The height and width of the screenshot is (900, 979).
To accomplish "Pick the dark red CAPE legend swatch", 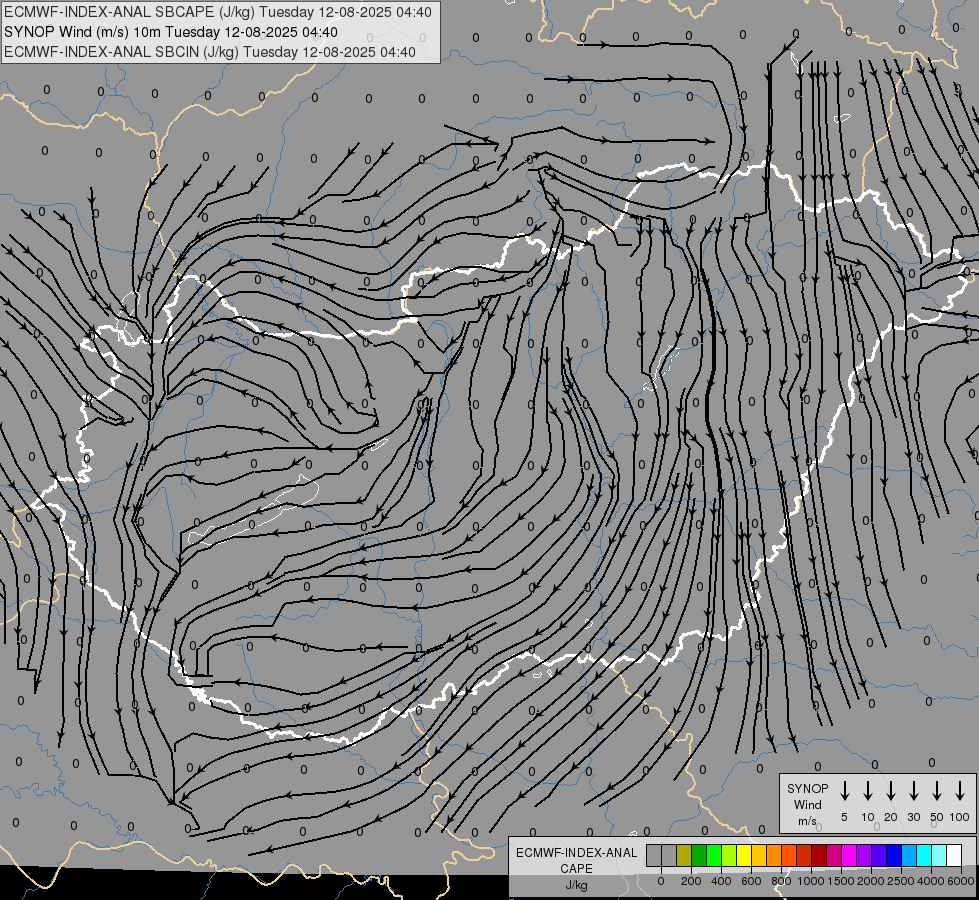I will point(819,855).
